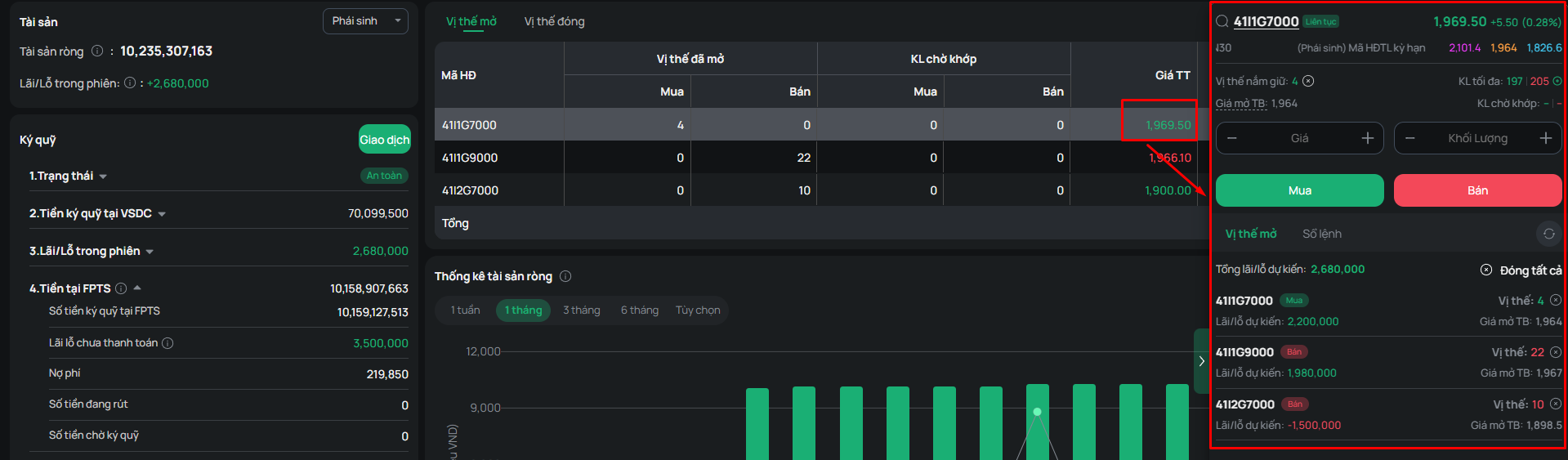Decrease Khối Lượng with the minus icon
This screenshot has height=460, width=1568.
click(1410, 138)
